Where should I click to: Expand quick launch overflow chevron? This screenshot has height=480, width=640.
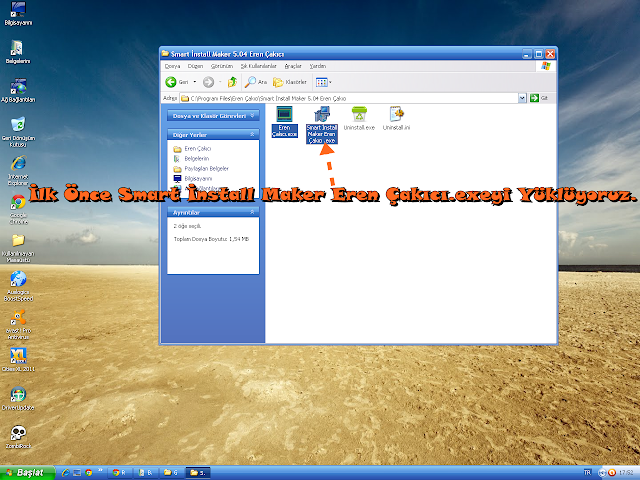100,470
